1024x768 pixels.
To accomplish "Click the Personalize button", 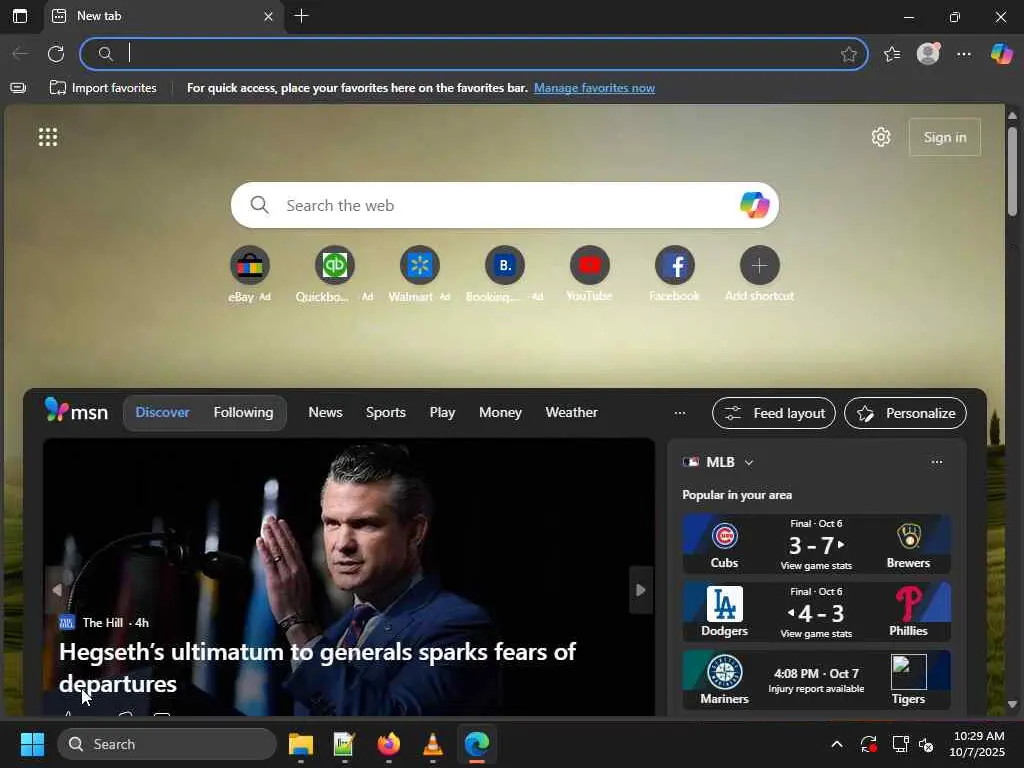I will (x=905, y=413).
